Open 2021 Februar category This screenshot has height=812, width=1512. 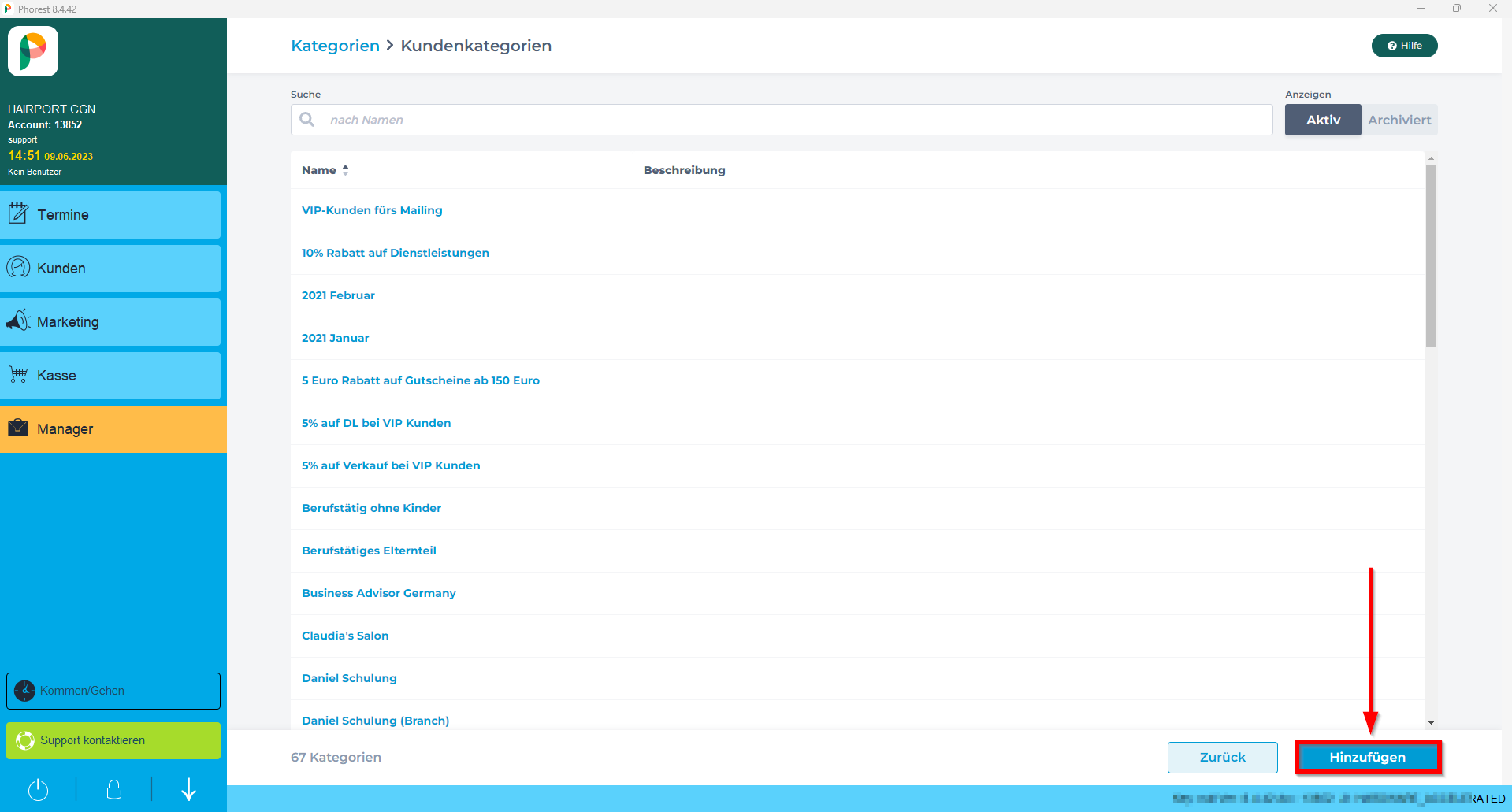338,295
